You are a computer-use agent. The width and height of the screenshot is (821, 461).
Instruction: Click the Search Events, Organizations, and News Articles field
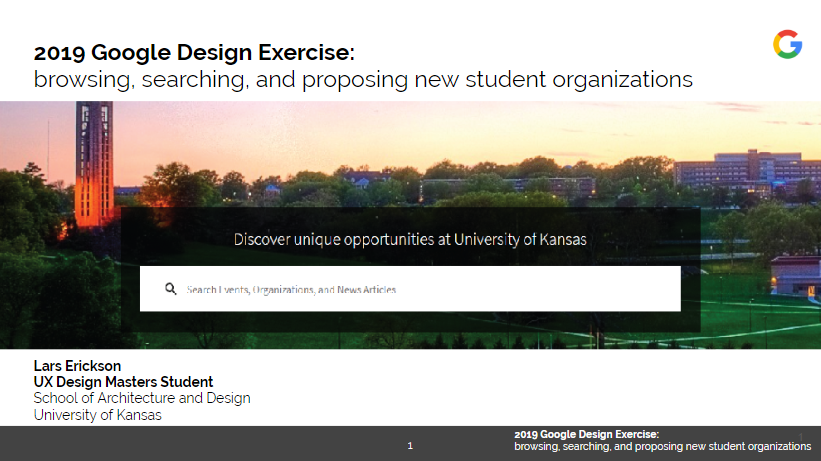click(x=410, y=289)
